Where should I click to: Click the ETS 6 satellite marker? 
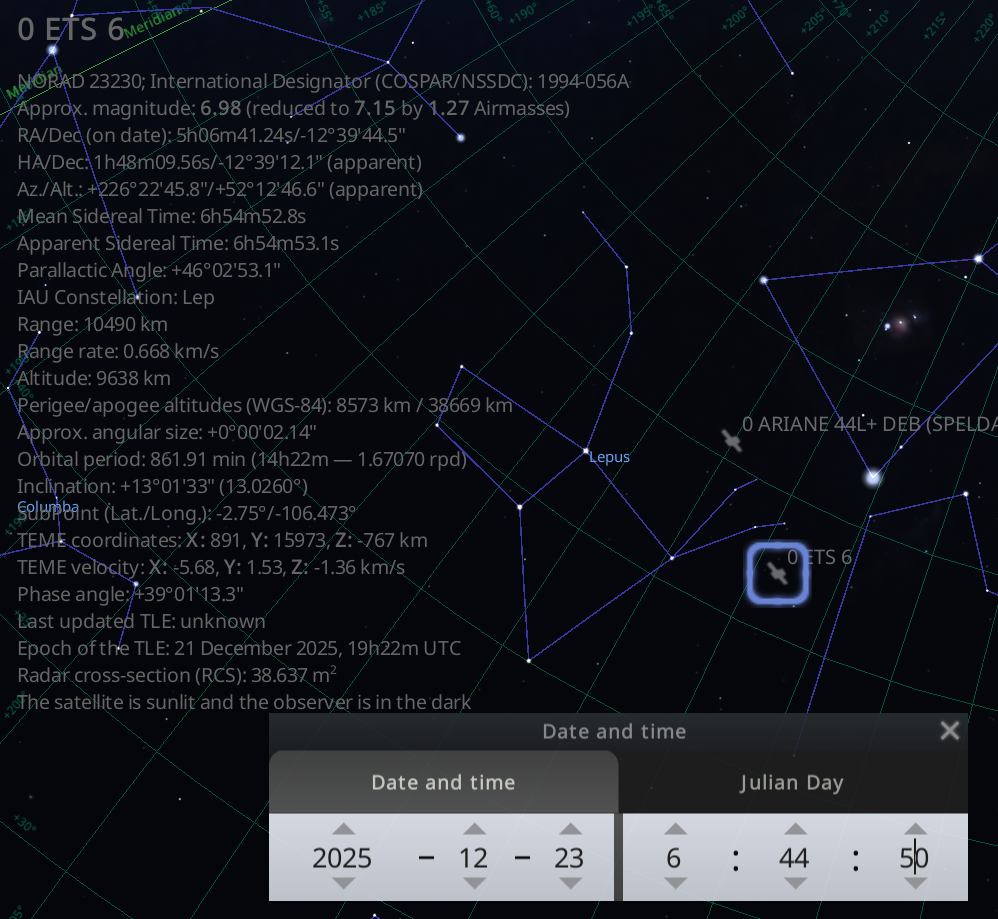[777, 574]
